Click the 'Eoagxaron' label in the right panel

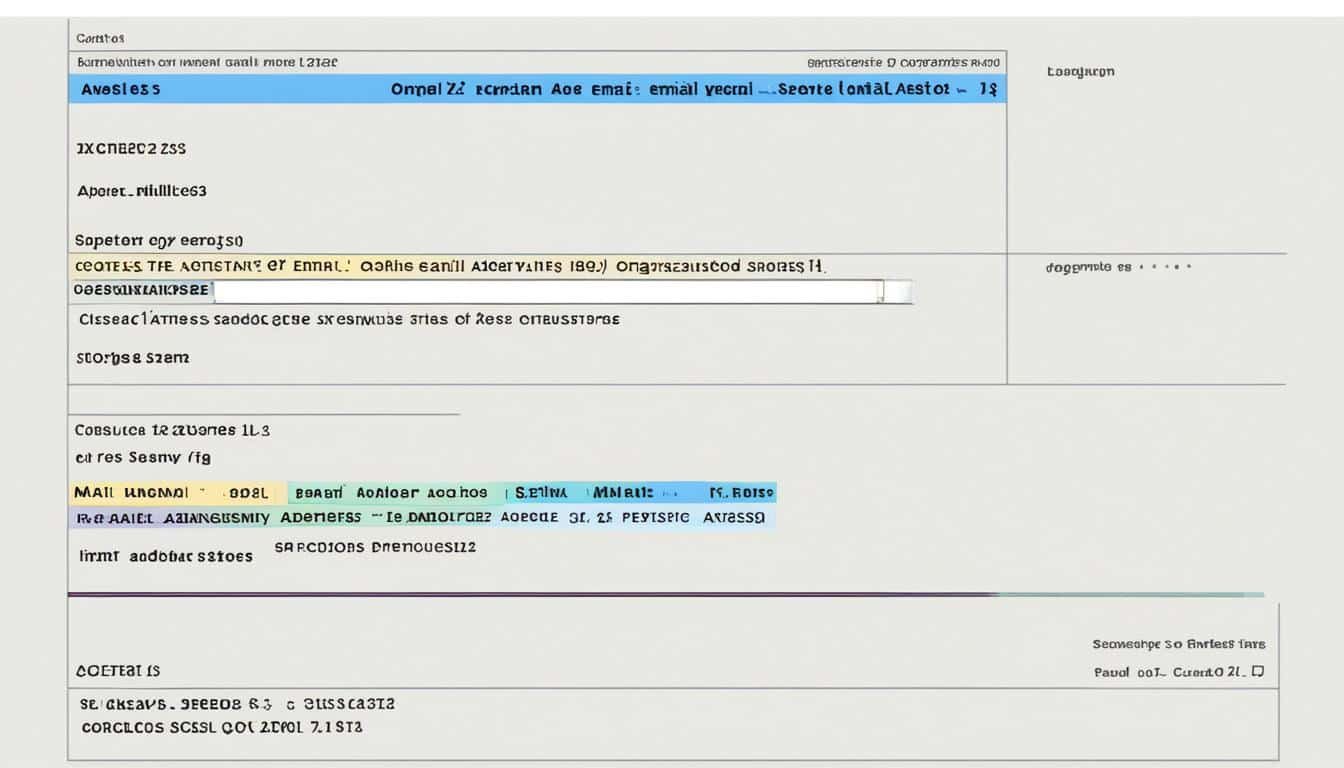click(1080, 72)
